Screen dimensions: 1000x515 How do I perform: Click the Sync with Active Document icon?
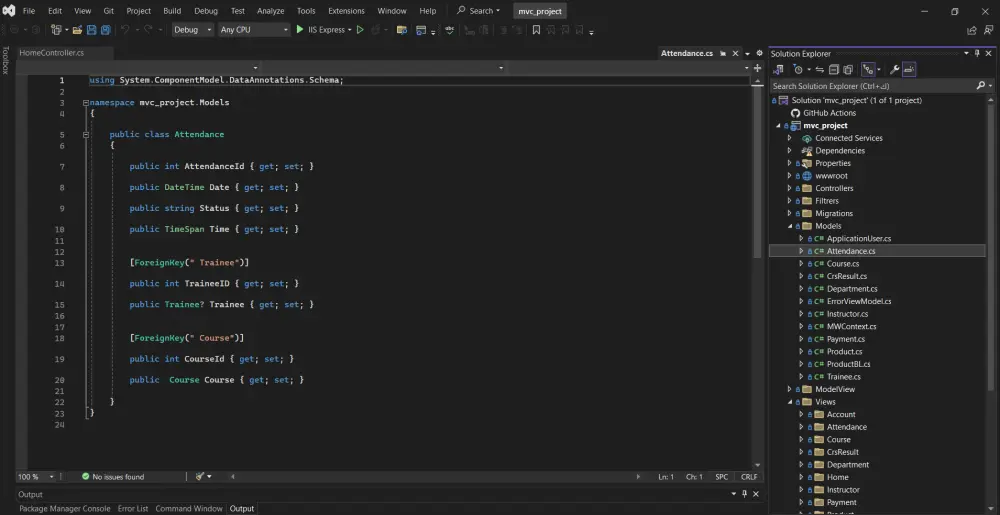pos(821,70)
